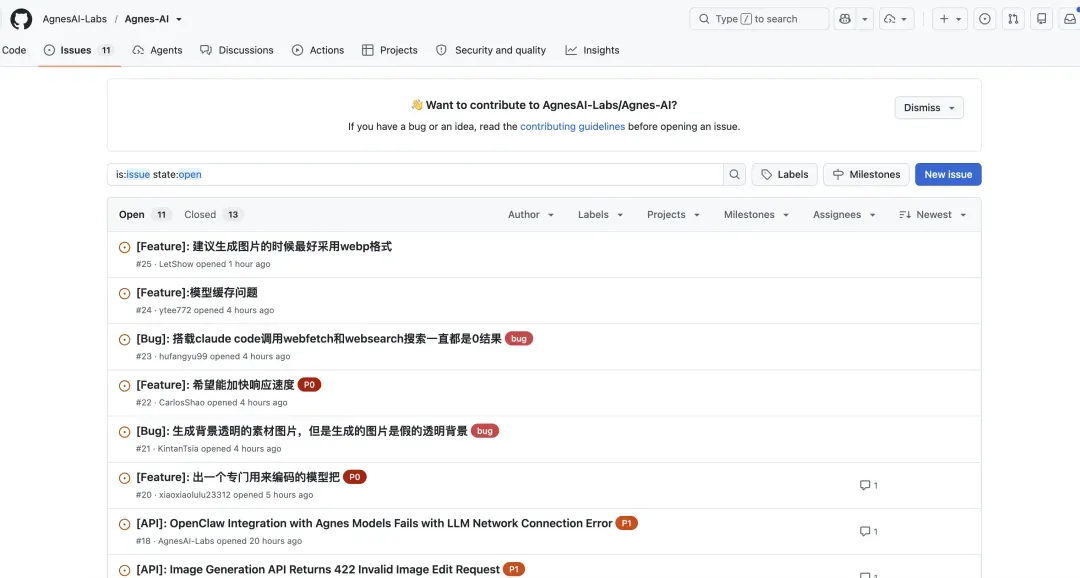Switch to the Actions tab
Viewport: 1080px width, 578px height.
(x=318, y=50)
